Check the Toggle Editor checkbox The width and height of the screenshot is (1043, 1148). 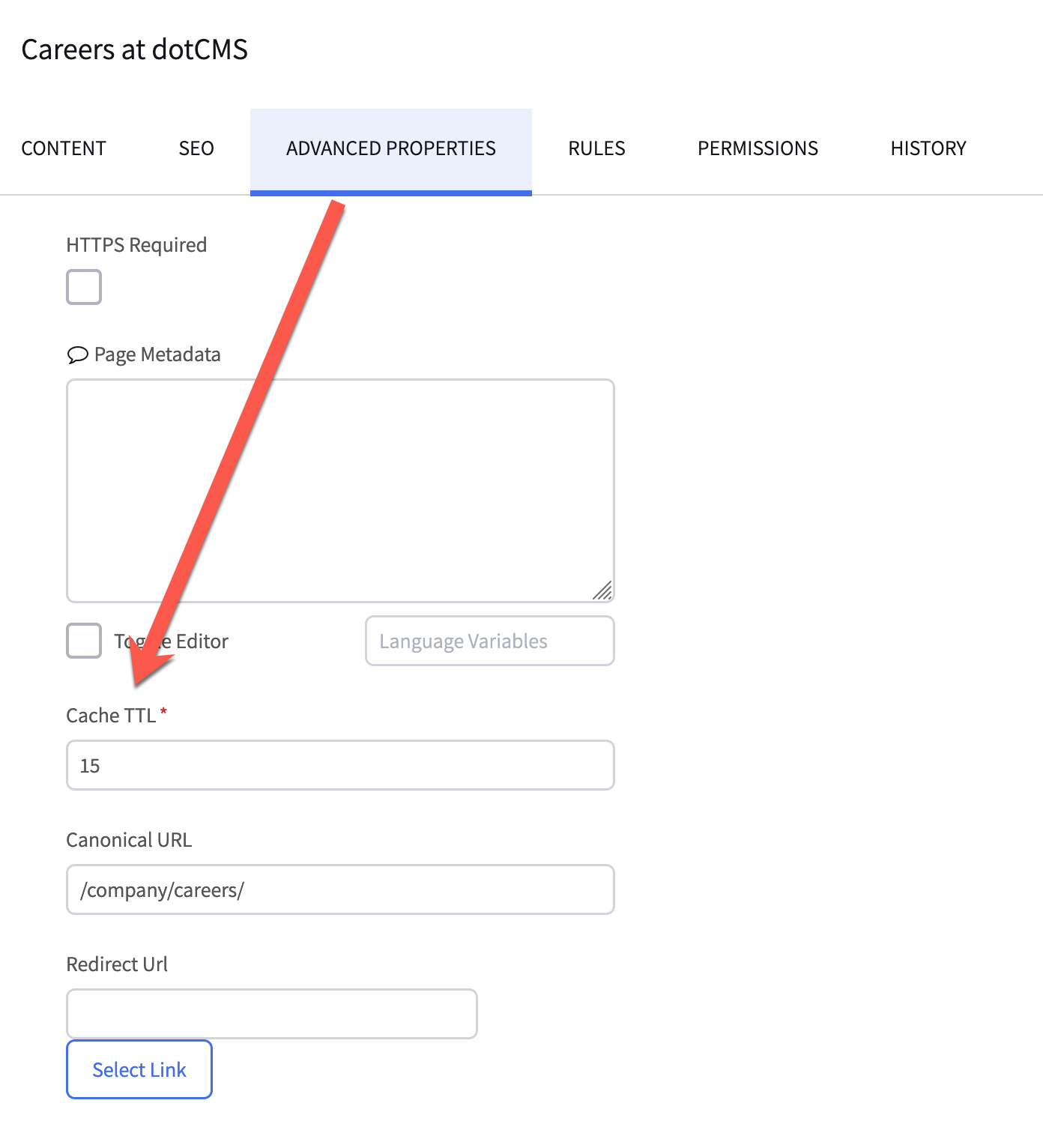(x=84, y=641)
